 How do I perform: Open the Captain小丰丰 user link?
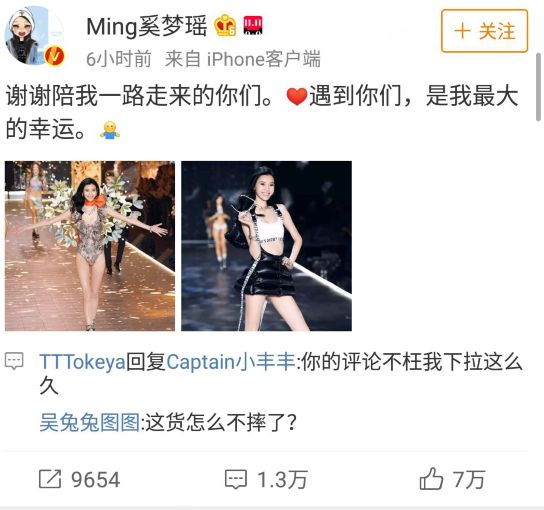(x=231, y=362)
